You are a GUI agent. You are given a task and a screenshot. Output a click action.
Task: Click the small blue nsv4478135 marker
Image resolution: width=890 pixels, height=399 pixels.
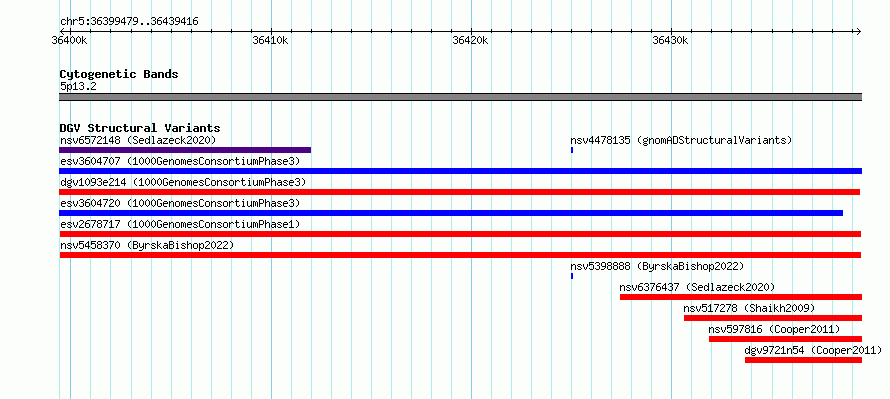(572, 150)
